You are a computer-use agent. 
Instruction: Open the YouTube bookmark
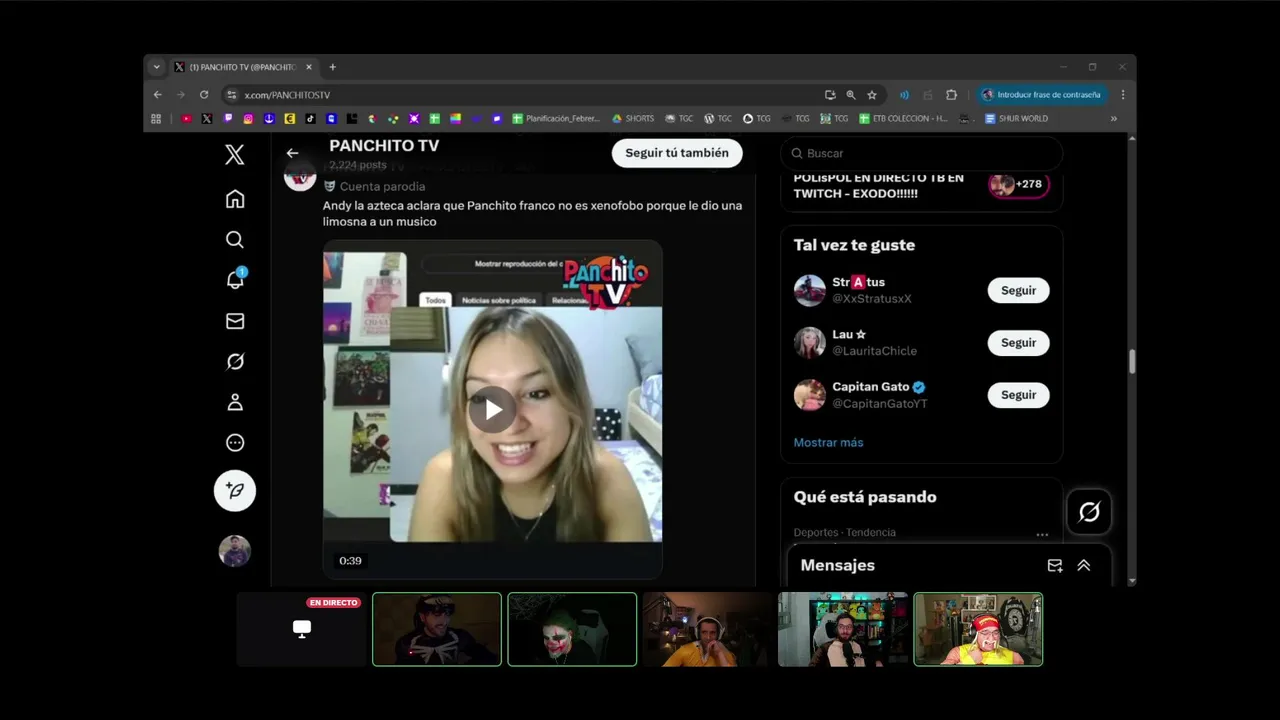coord(186,118)
